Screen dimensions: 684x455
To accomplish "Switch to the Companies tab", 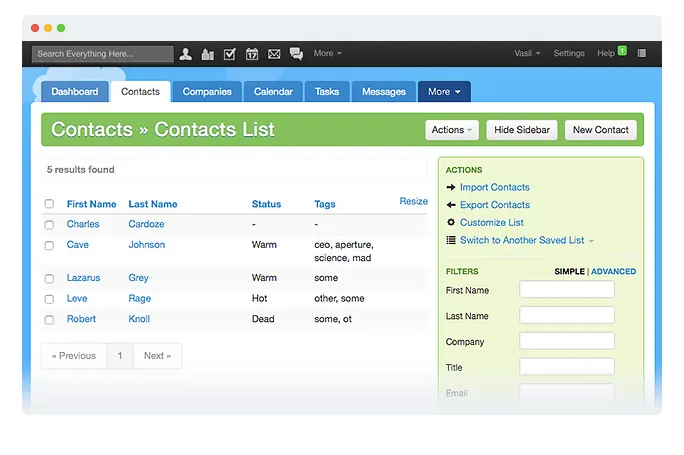I will point(207,92).
